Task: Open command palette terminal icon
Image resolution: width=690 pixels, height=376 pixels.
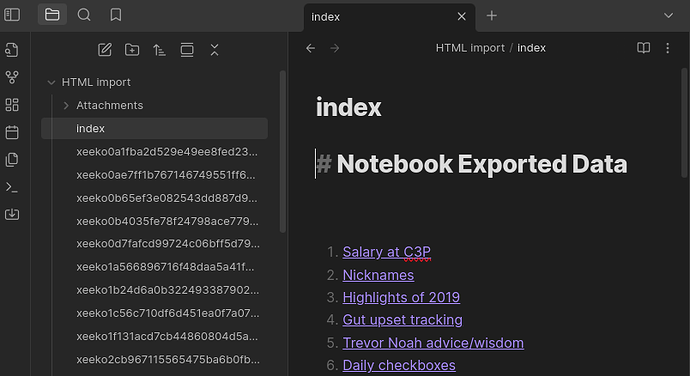Action: [x=12, y=187]
